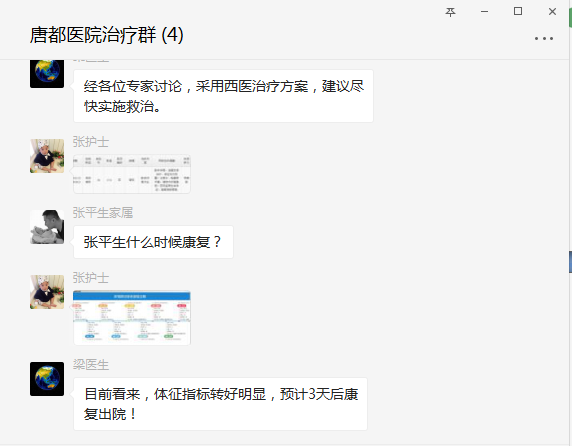
Task: Click the sender name 梁医生
Action: [x=90, y=365]
